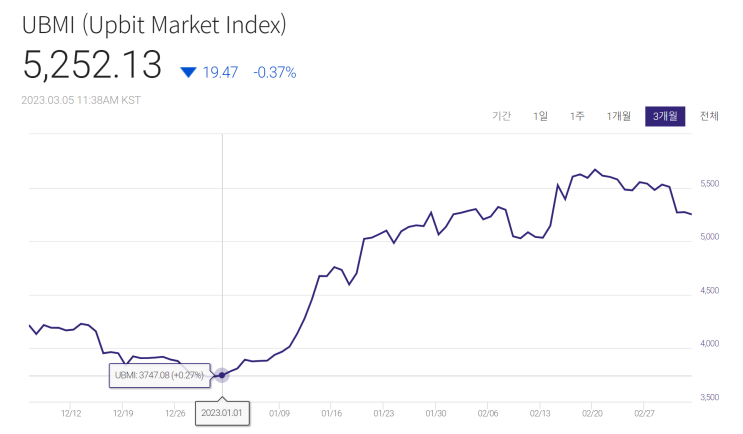Click the 02/20 x-axis date label

point(592,414)
